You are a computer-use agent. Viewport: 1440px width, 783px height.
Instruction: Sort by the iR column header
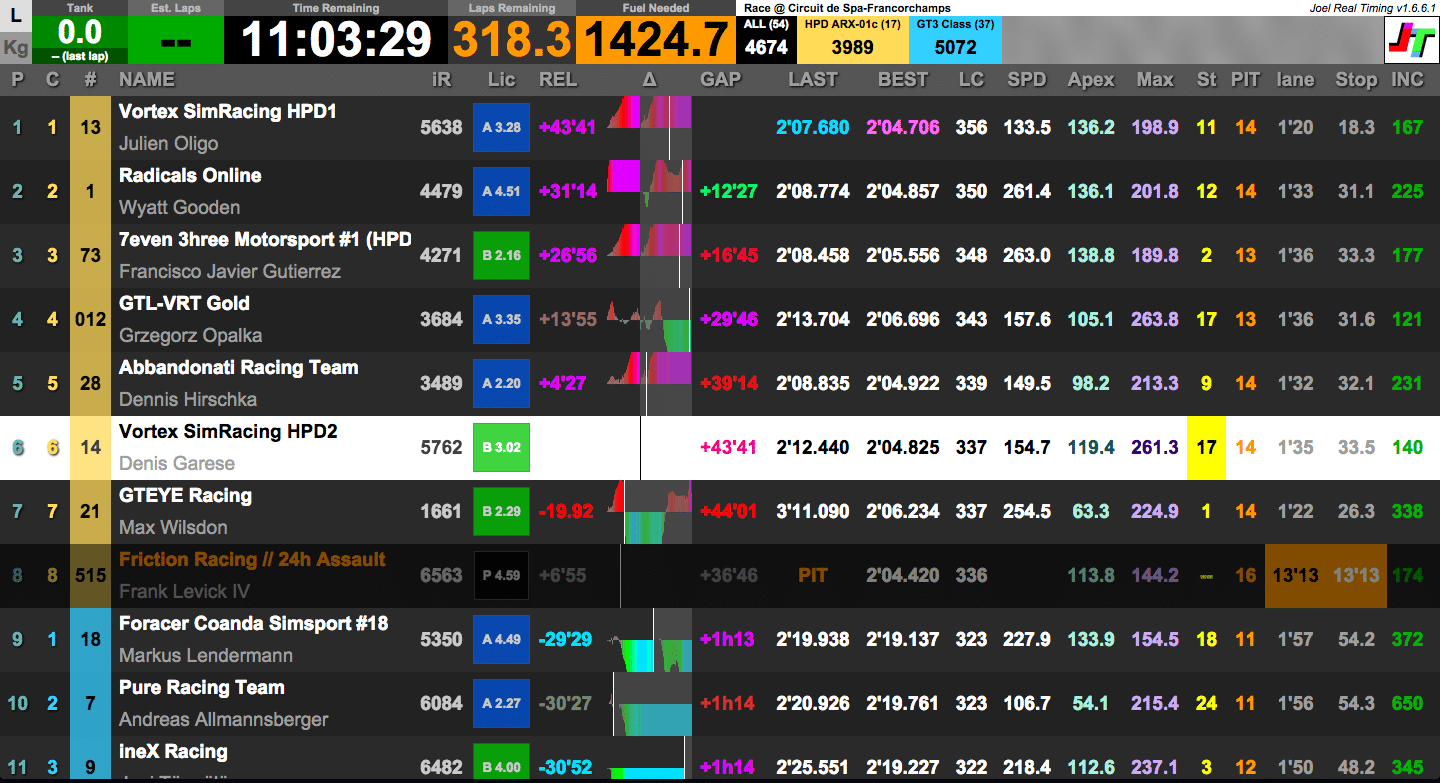point(441,80)
